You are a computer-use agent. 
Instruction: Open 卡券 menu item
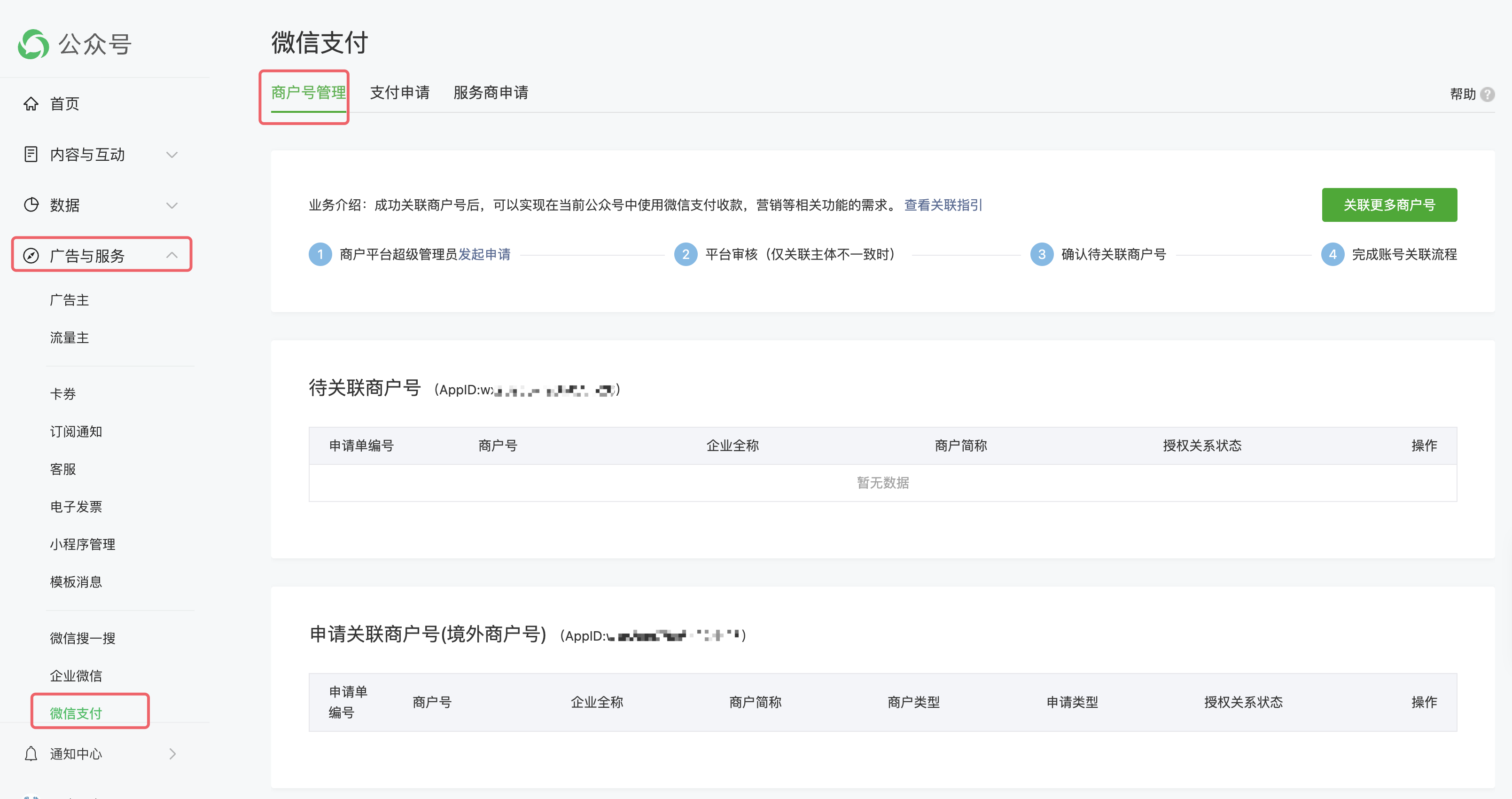[63, 394]
